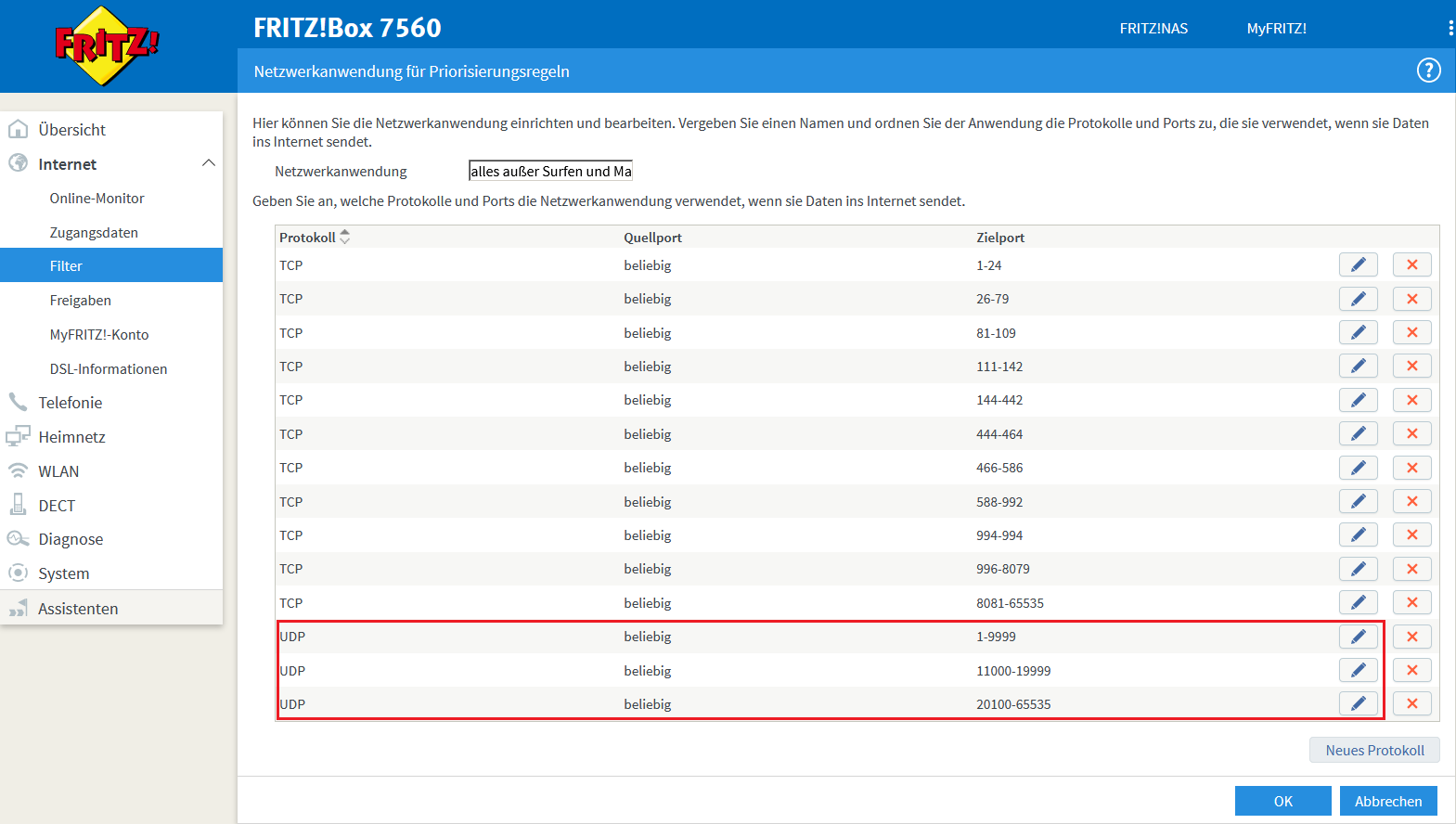1456x824 pixels.
Task: Delete the TCP 444-464 rule
Action: click(1411, 433)
